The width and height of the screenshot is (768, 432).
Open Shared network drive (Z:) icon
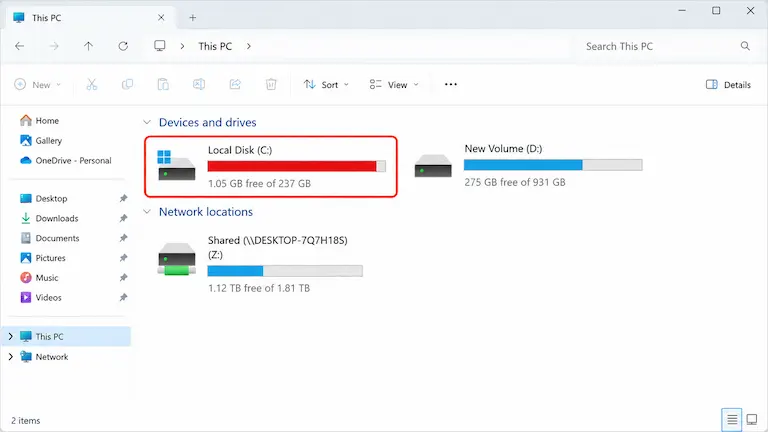tap(177, 259)
